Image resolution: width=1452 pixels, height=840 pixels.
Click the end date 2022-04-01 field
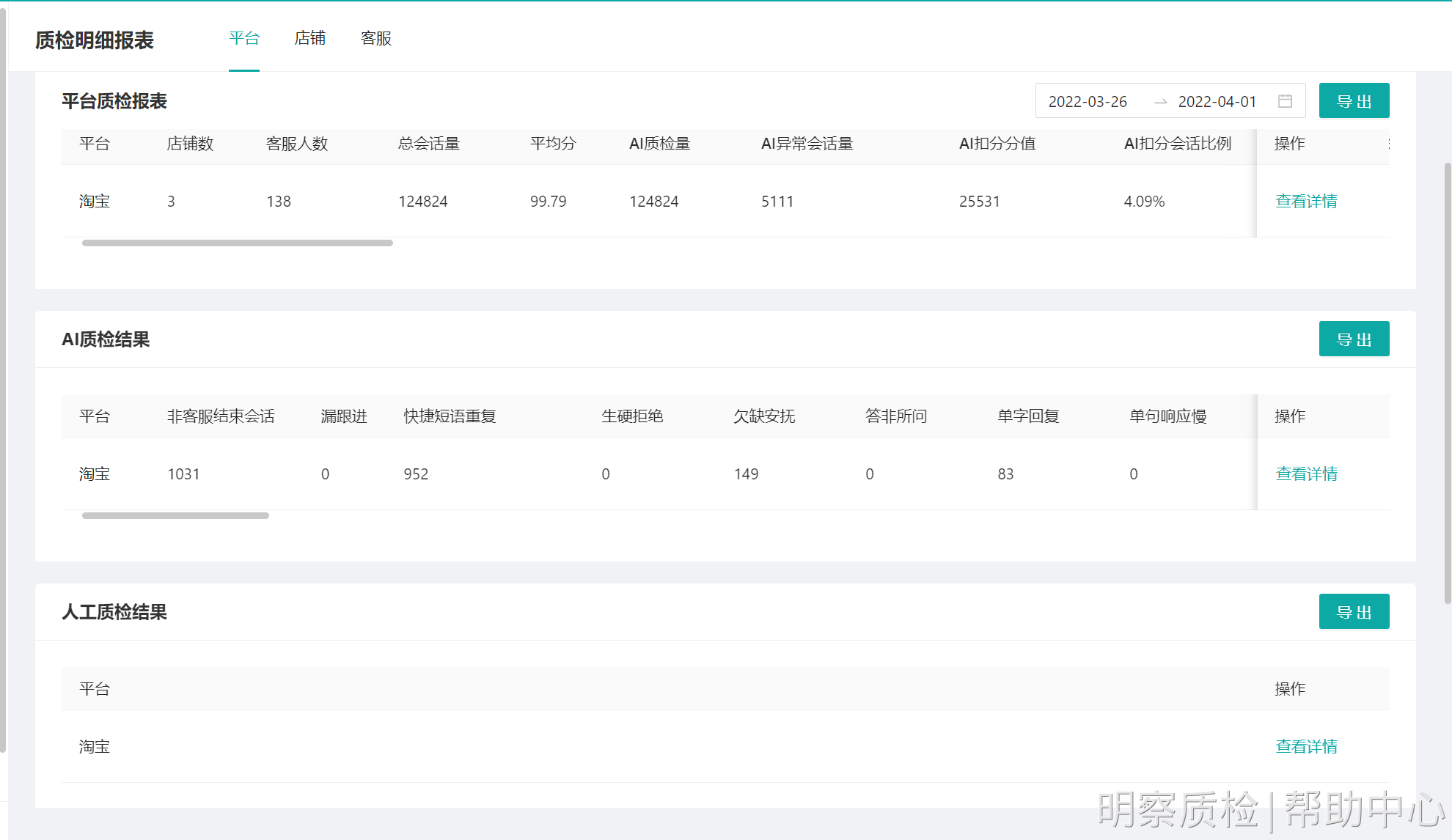click(x=1217, y=102)
